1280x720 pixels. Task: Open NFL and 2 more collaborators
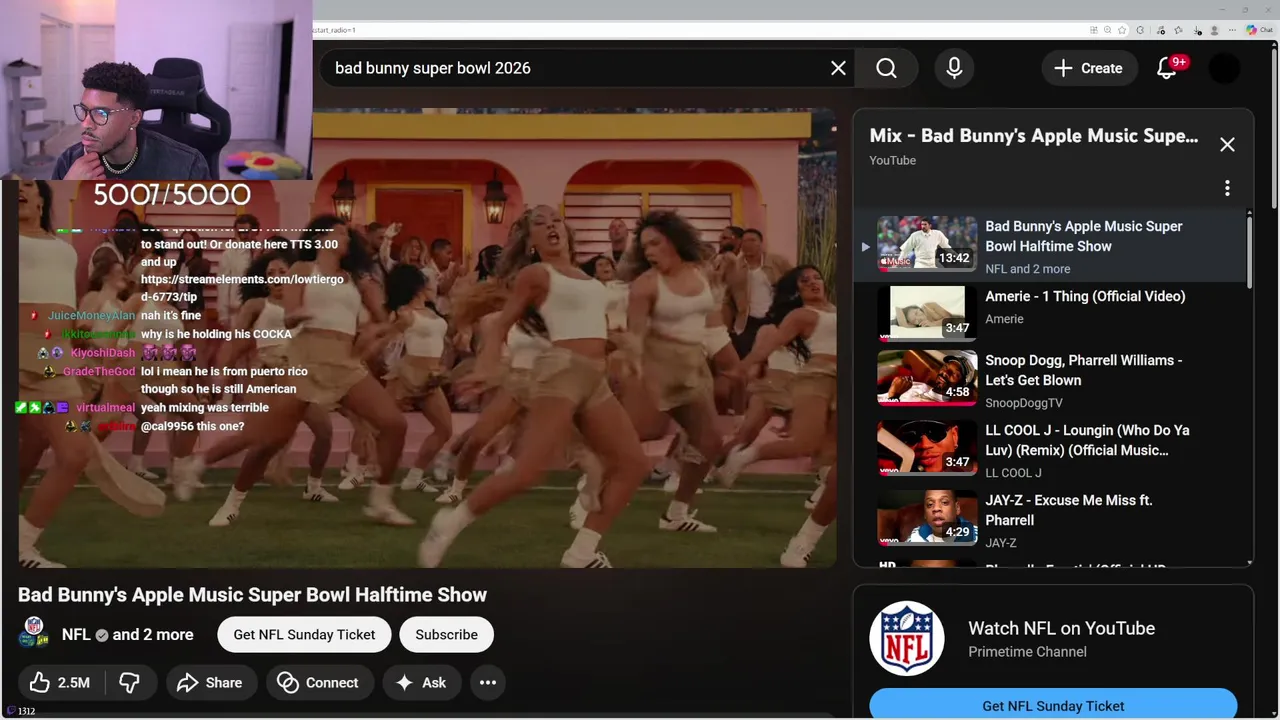tap(128, 635)
